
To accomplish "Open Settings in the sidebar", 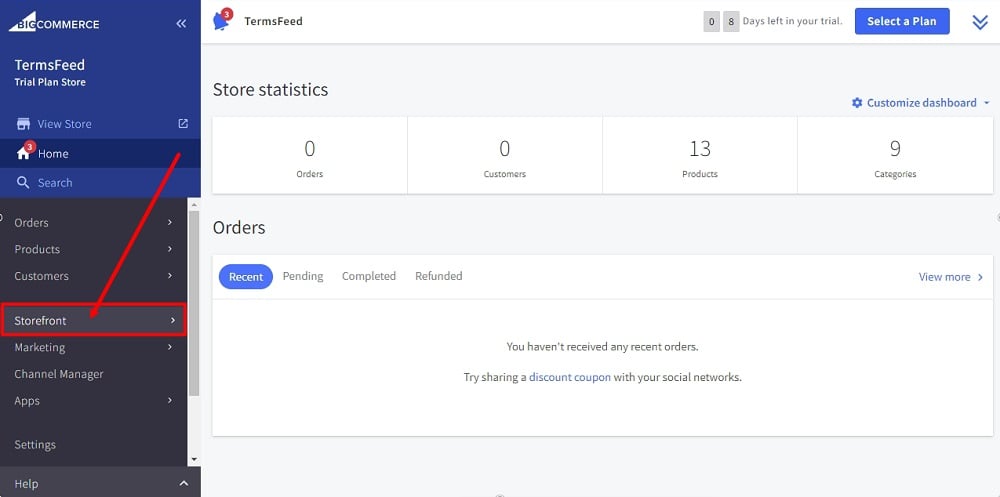I will (35, 445).
